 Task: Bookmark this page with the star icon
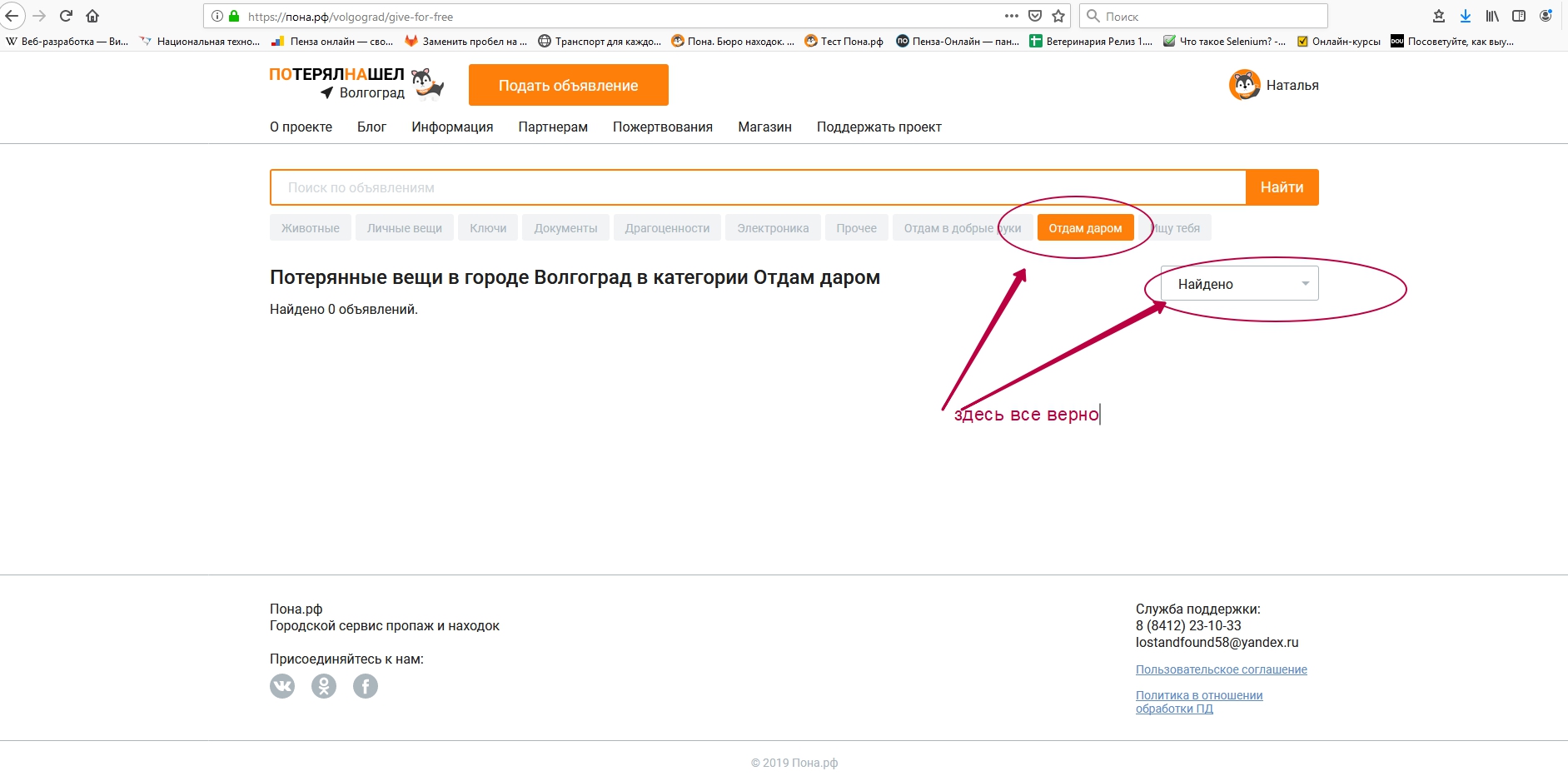click(x=1058, y=16)
